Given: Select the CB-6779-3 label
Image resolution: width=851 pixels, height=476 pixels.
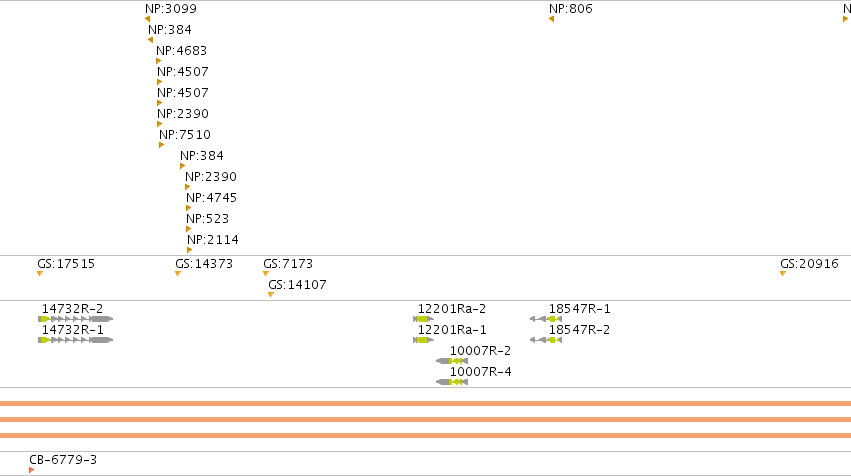Looking at the screenshot, I should [x=63, y=460].
